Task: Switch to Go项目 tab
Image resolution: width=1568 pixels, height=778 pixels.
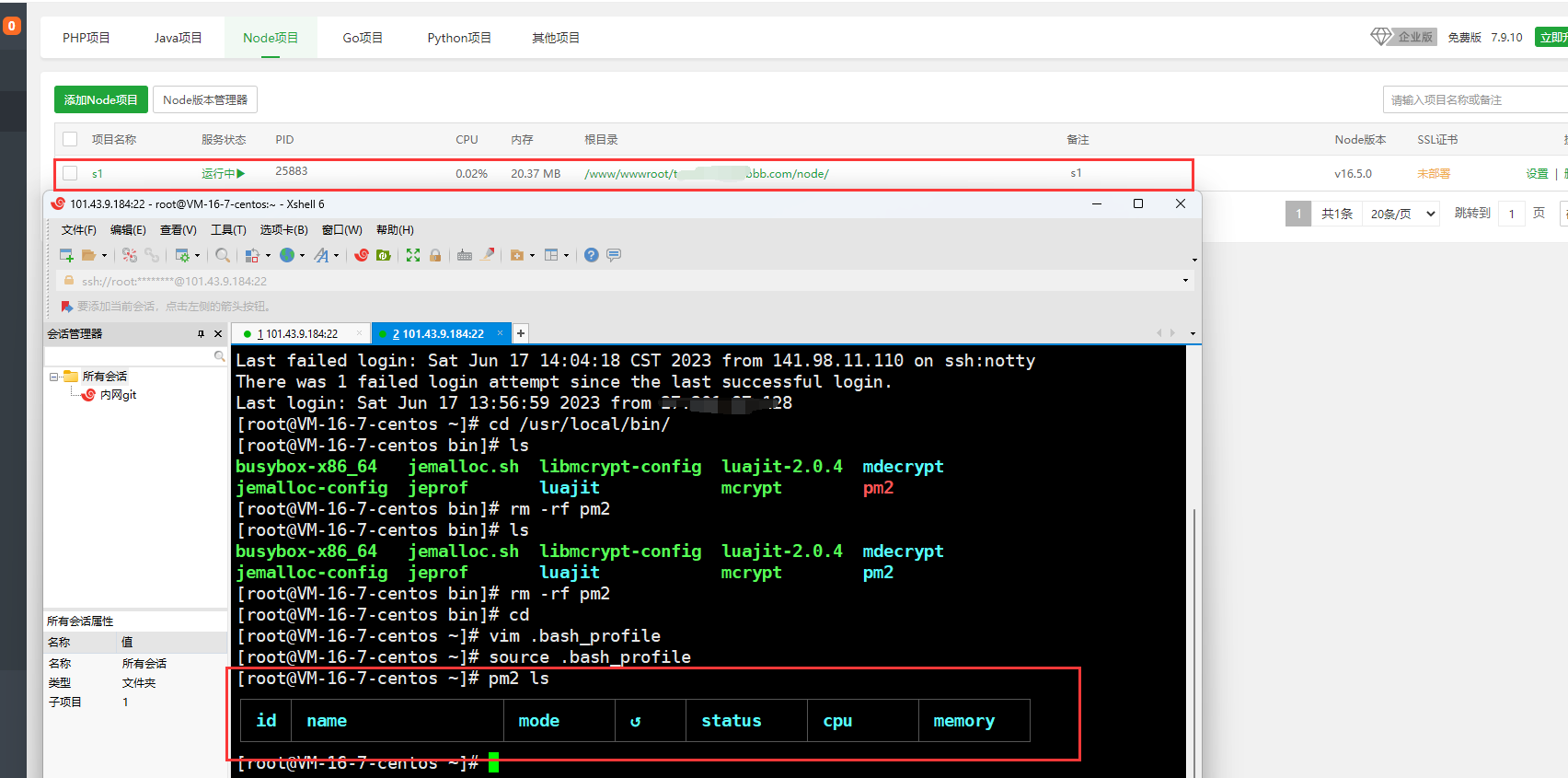Action: tap(363, 38)
